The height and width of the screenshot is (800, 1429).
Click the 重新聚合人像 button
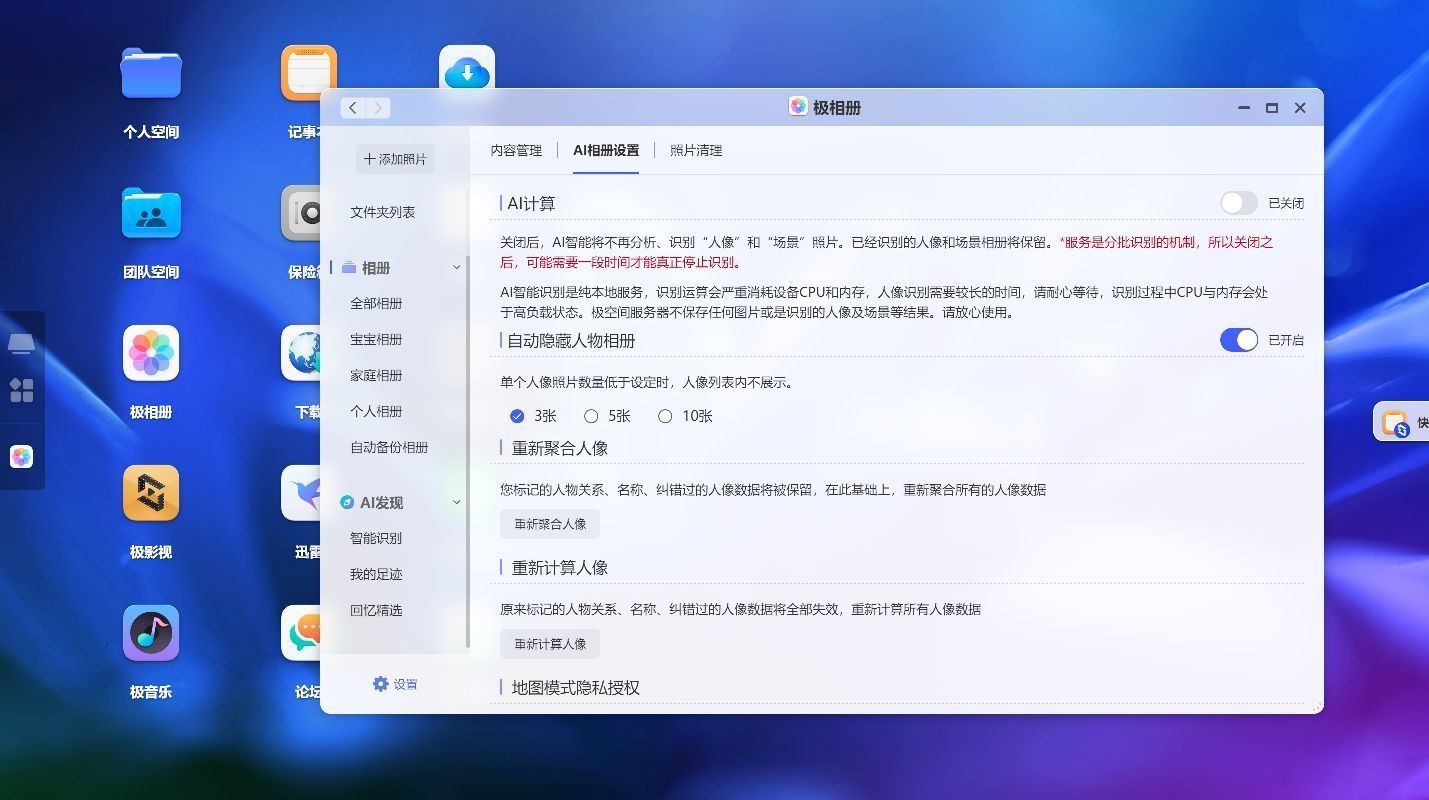pyautogui.click(x=550, y=524)
